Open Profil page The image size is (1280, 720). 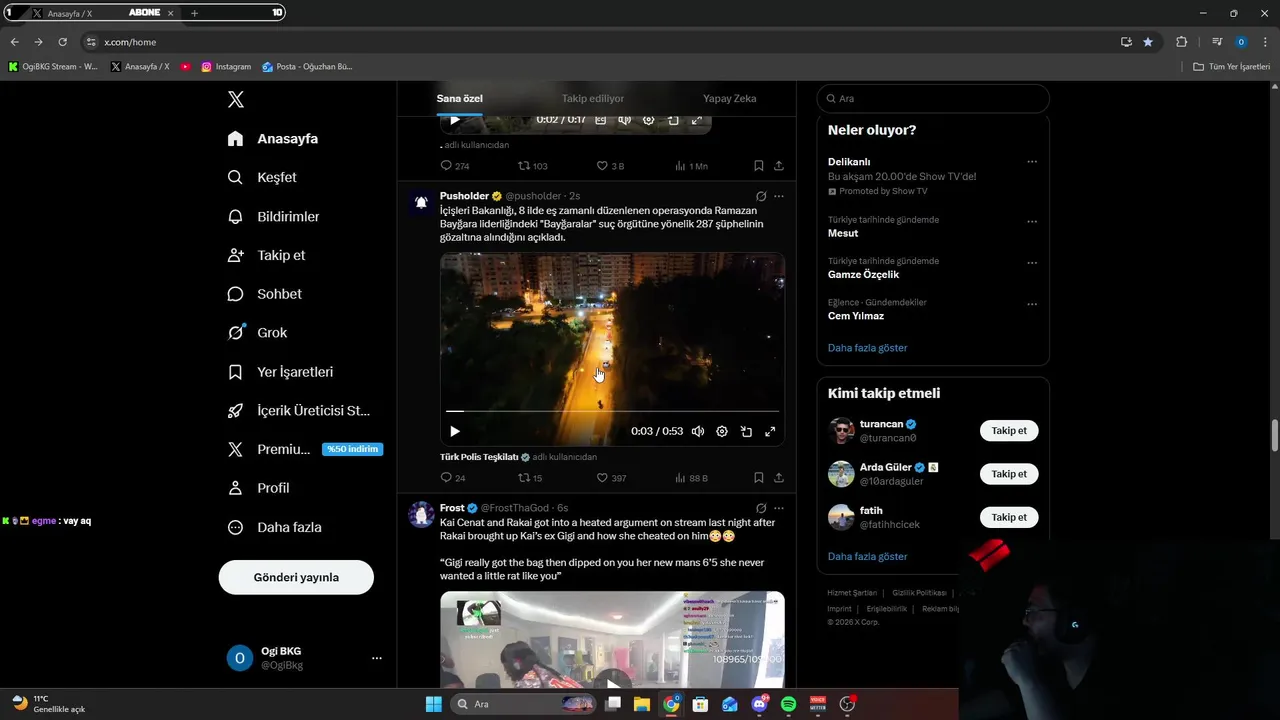pos(258,488)
